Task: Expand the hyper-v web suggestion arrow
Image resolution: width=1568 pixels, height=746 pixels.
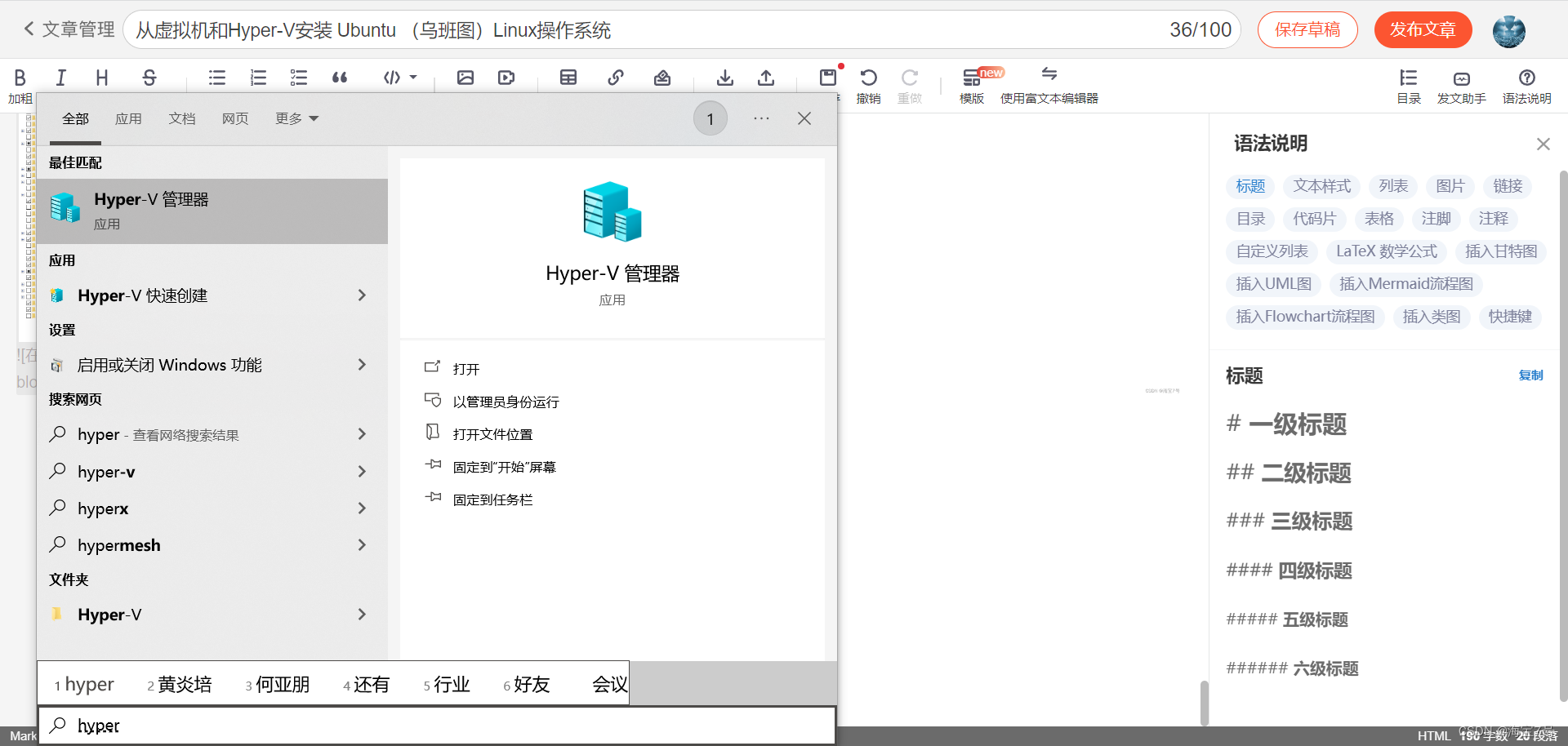Action: (363, 472)
